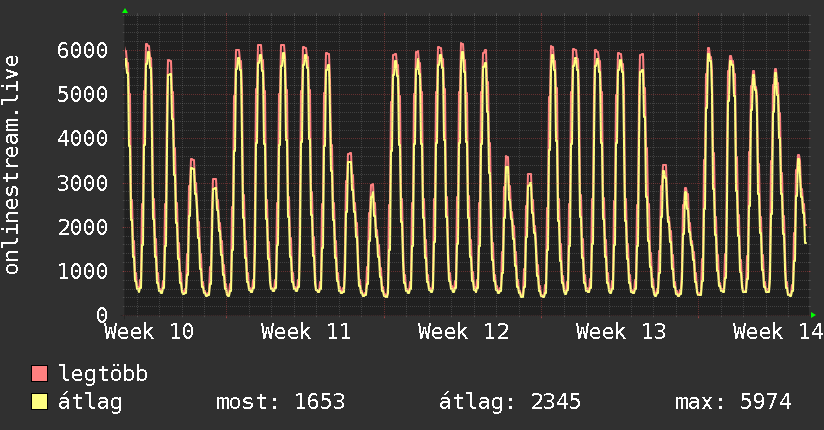This screenshot has height=430, width=824.
Task: Click the Week 14 axis label
Action: [x=778, y=332]
